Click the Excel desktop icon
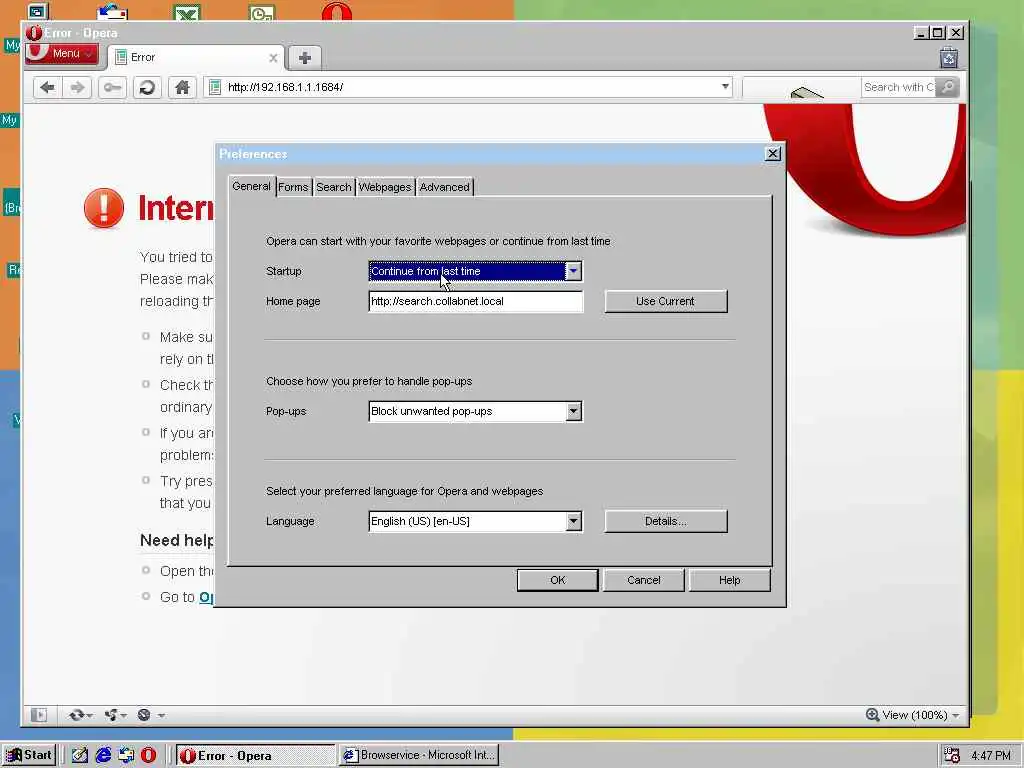Image resolution: width=1024 pixels, height=768 pixels. [x=187, y=12]
